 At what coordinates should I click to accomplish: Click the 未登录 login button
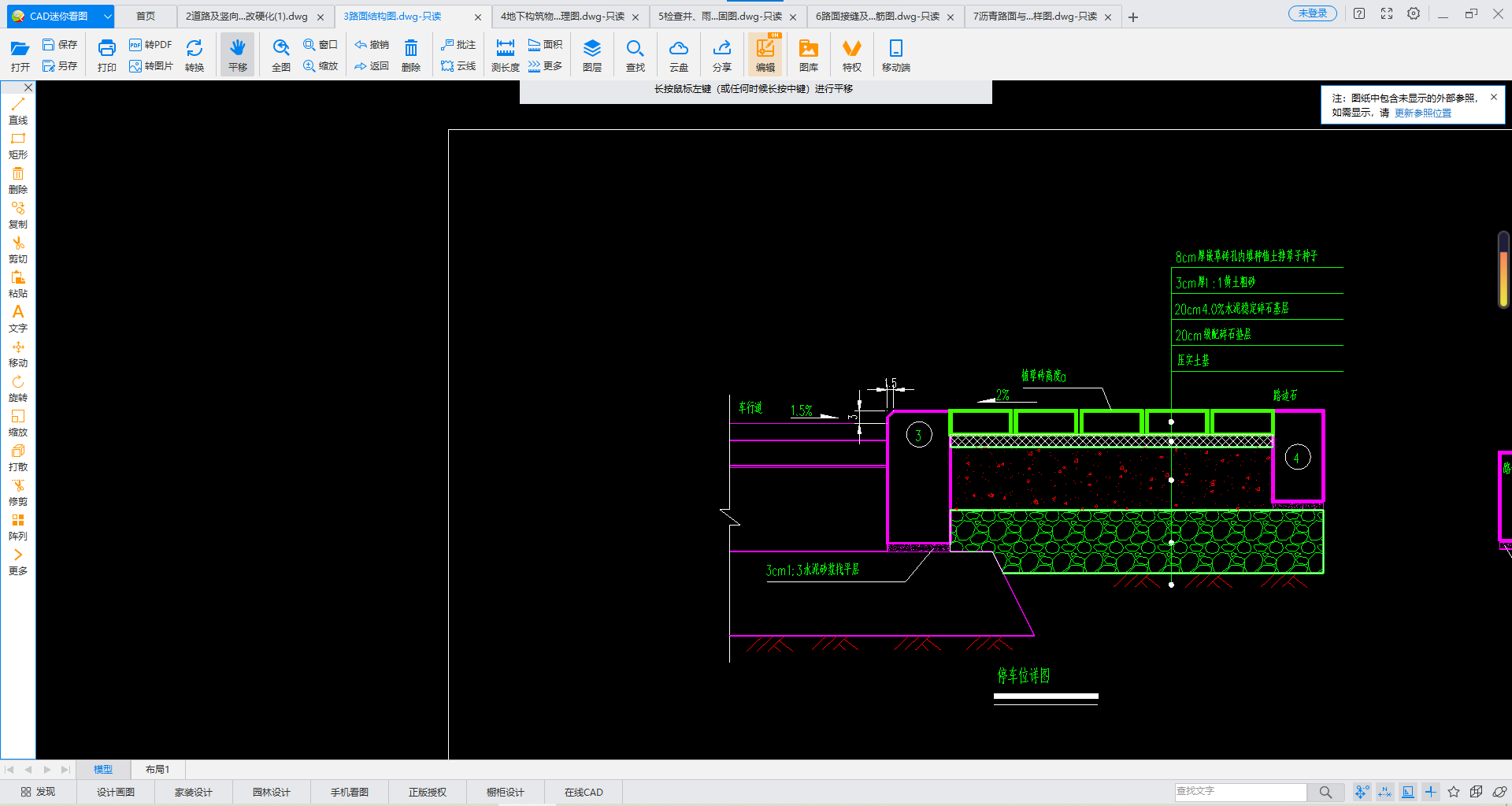1312,13
